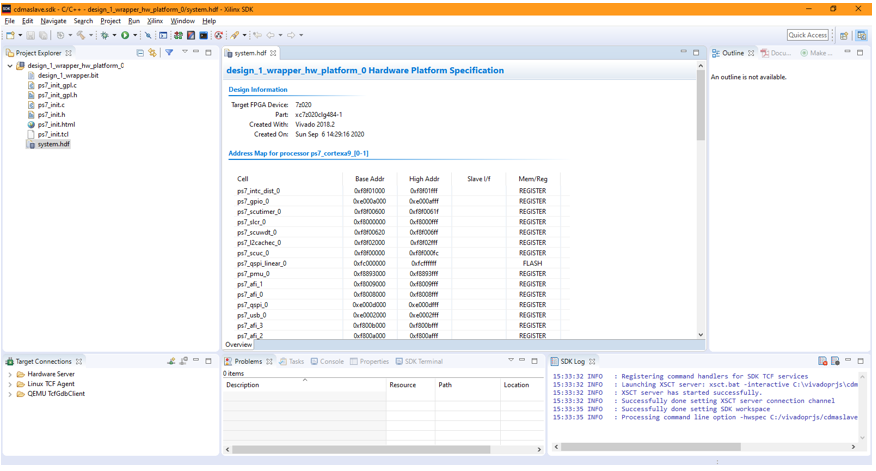The width and height of the screenshot is (876, 471).
Task: Maximize the system.hdf editor area
Action: coord(696,53)
